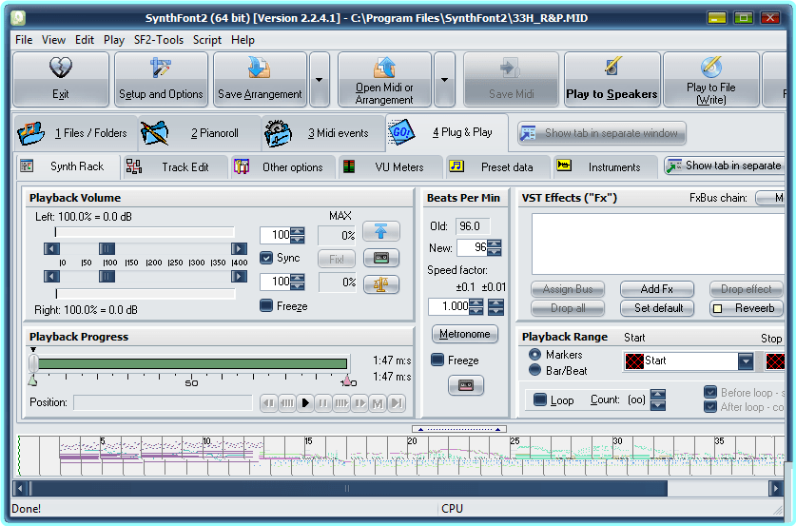
Task: Toggle the After loop checkbox
Action: click(x=710, y=406)
